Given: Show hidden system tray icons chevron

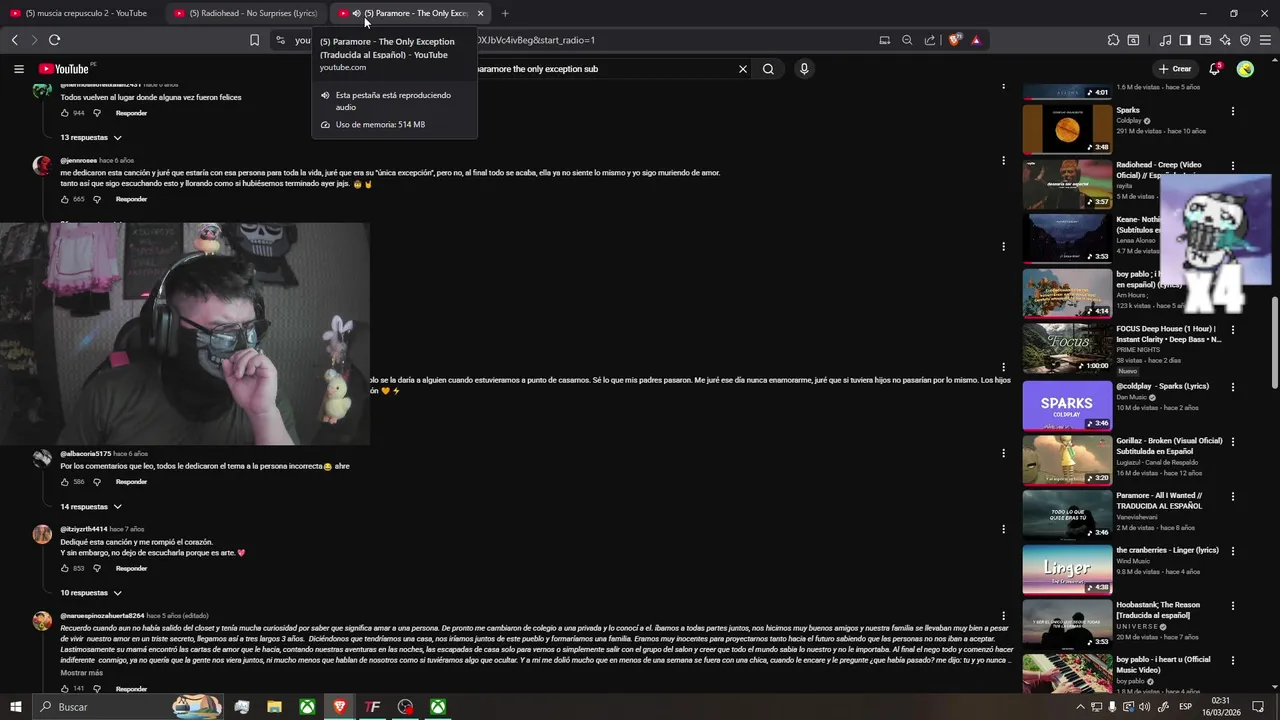Looking at the screenshot, I should click(1080, 707).
